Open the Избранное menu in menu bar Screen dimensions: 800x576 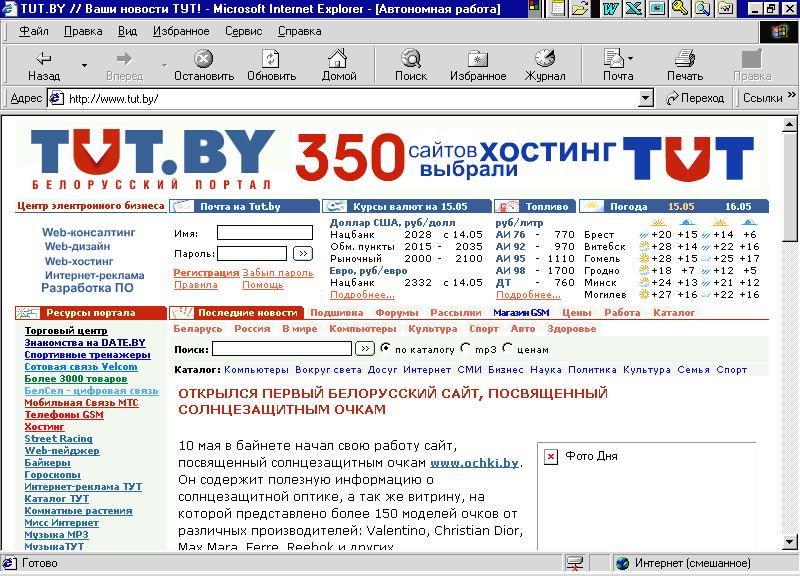point(181,31)
